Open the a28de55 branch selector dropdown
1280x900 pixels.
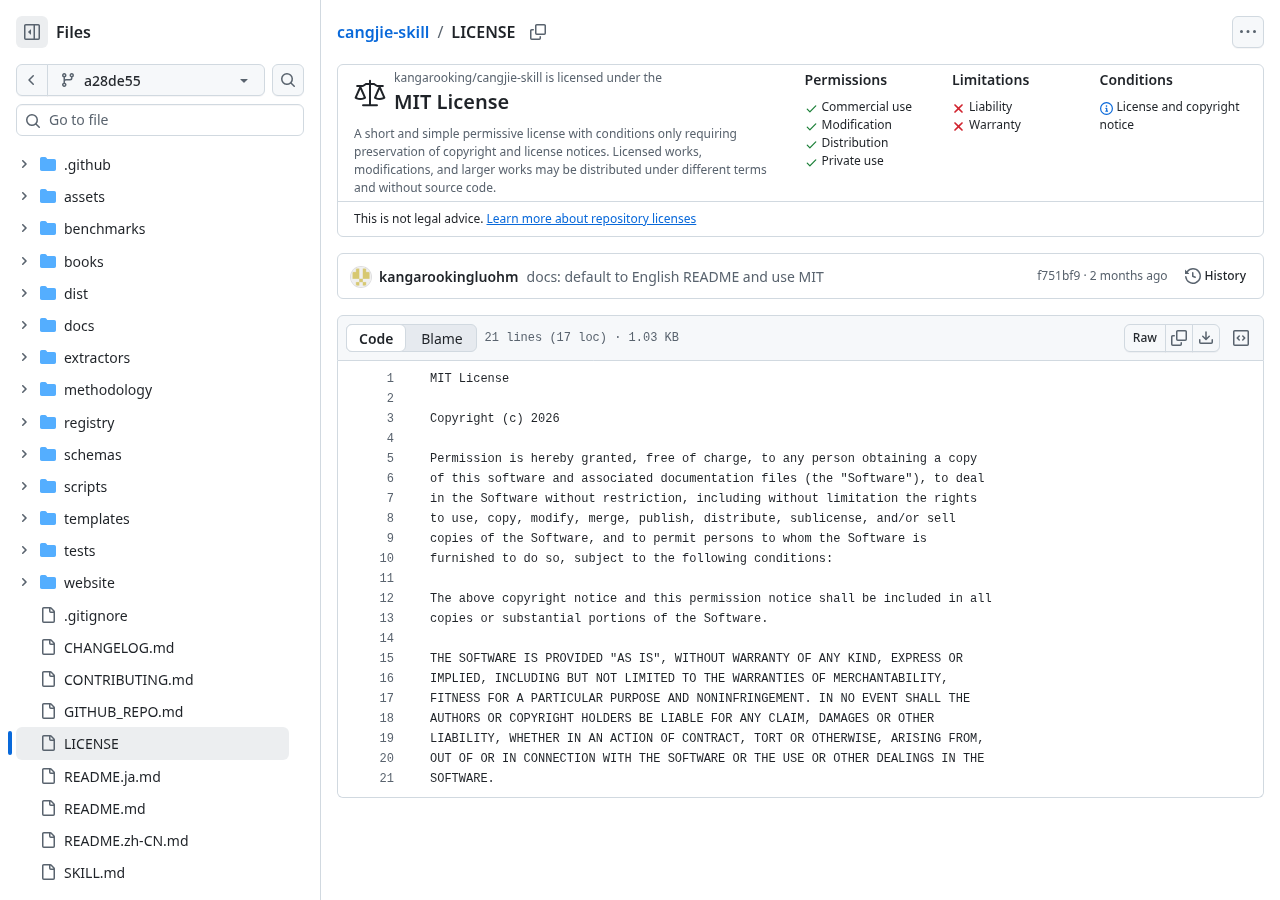(x=156, y=80)
